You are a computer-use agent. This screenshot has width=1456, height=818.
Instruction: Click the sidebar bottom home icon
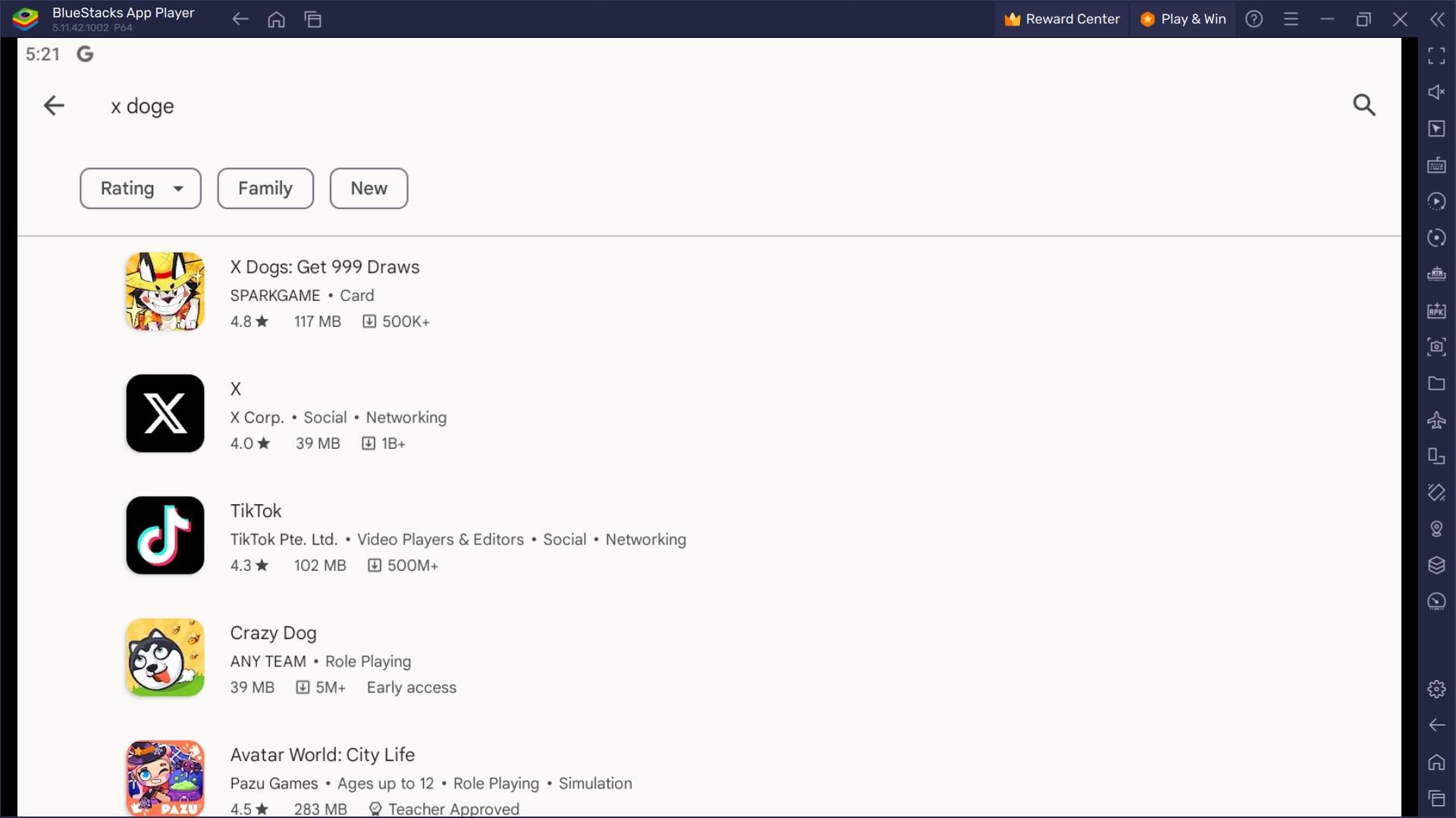1436,762
